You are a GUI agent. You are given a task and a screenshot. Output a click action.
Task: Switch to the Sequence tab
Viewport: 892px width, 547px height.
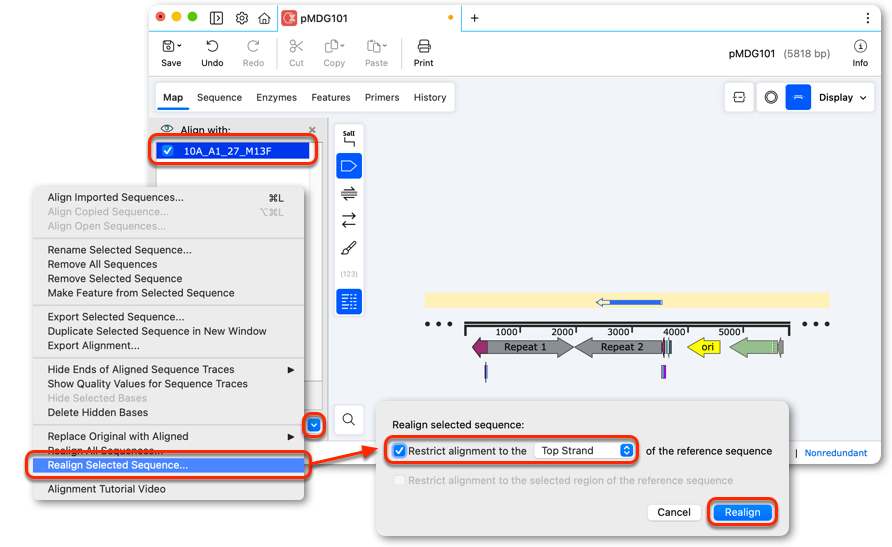point(219,97)
